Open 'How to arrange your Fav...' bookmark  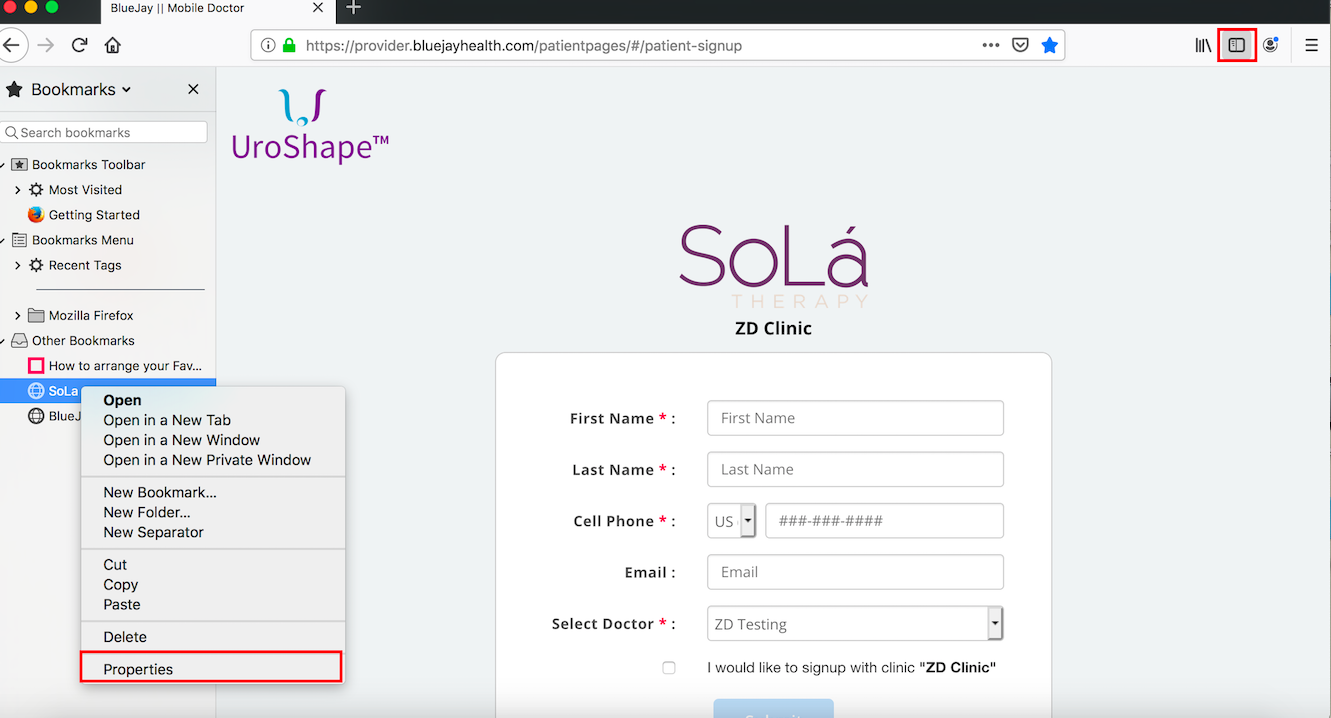[125, 366]
